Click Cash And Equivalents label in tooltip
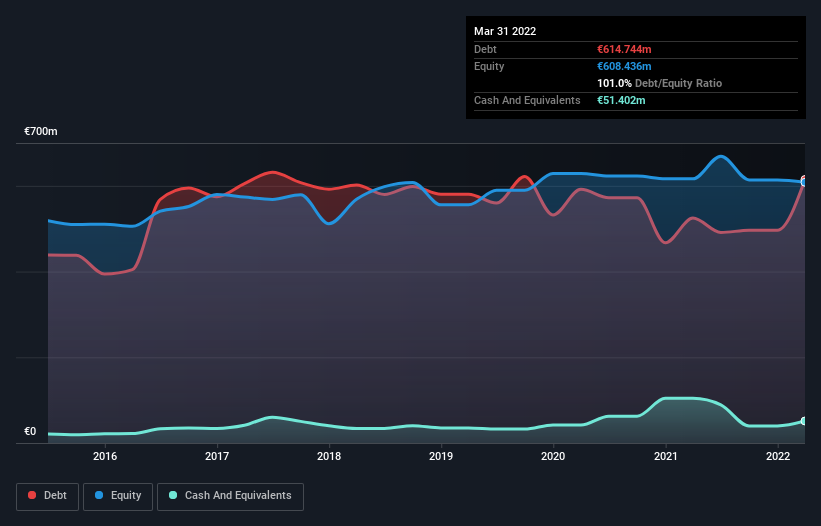The image size is (821, 526). [x=527, y=100]
